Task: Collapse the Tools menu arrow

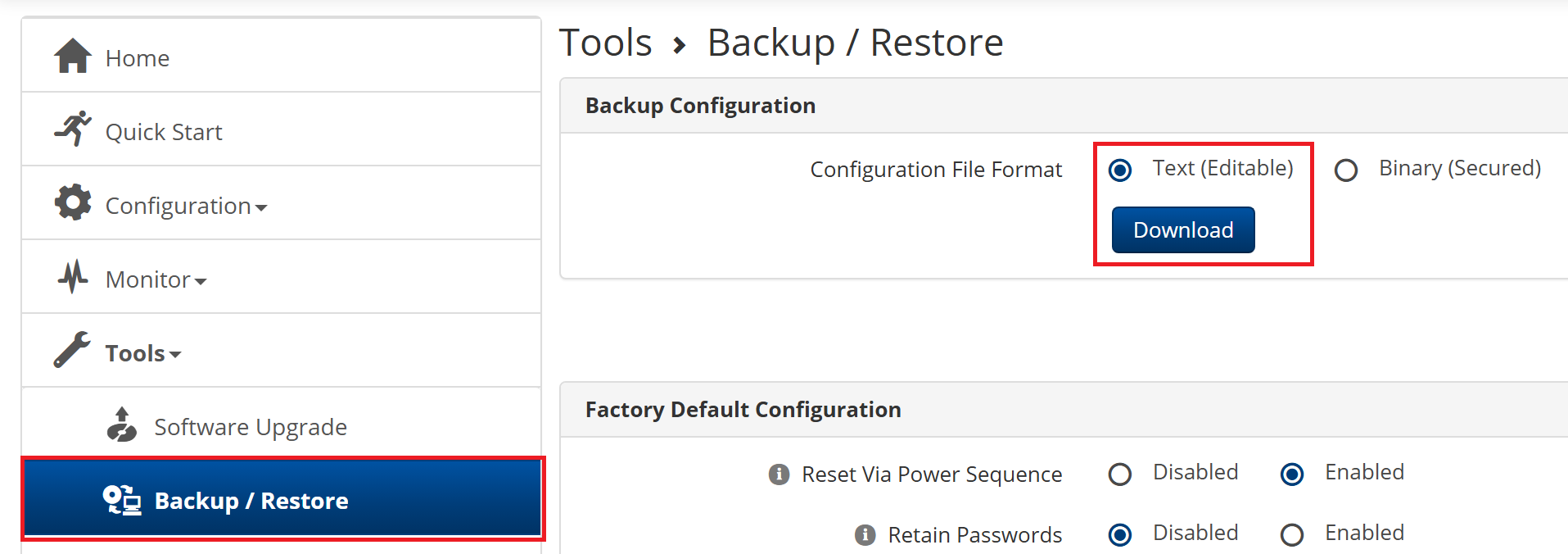Action: [x=174, y=356]
